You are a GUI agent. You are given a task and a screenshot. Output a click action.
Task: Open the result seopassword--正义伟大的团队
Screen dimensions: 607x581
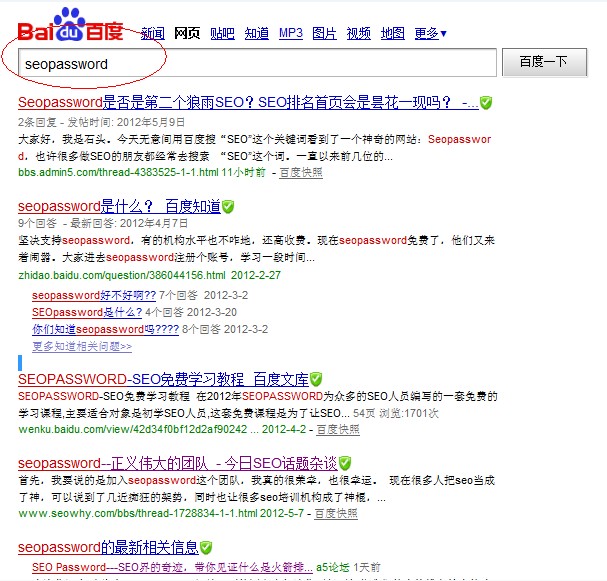(178, 463)
